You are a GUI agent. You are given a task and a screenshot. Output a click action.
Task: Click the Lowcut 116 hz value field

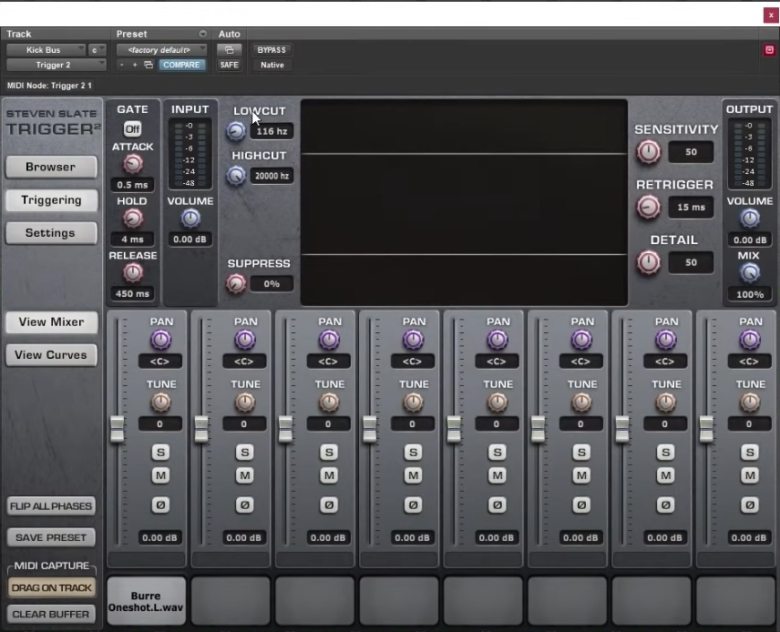(x=272, y=131)
